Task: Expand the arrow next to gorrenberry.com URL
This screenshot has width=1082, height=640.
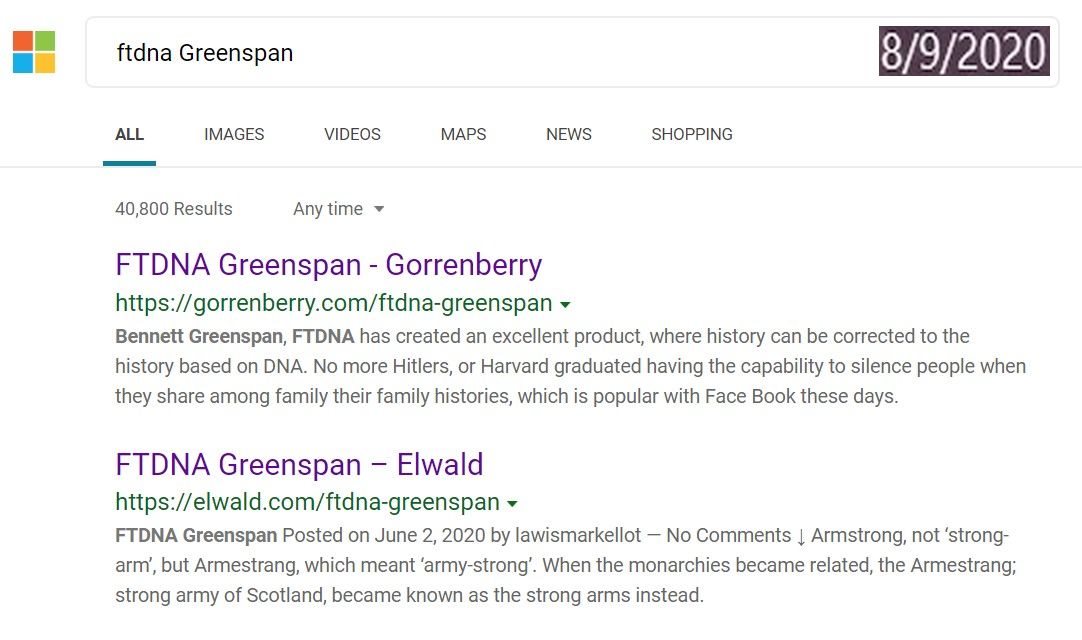Action: 565,304
